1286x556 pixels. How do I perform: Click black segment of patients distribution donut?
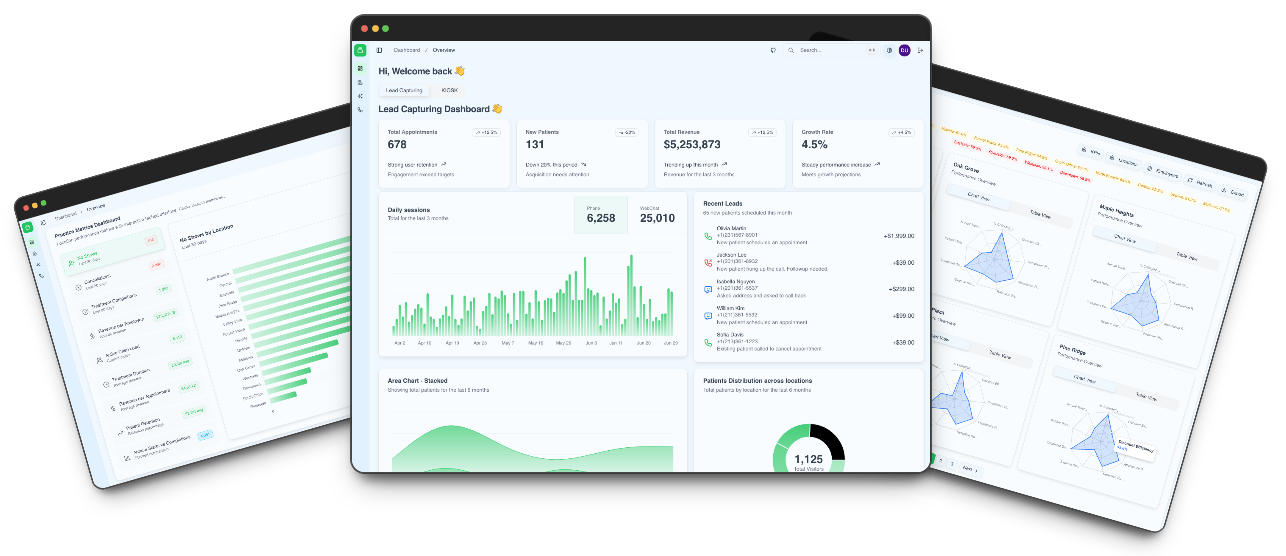[832, 440]
